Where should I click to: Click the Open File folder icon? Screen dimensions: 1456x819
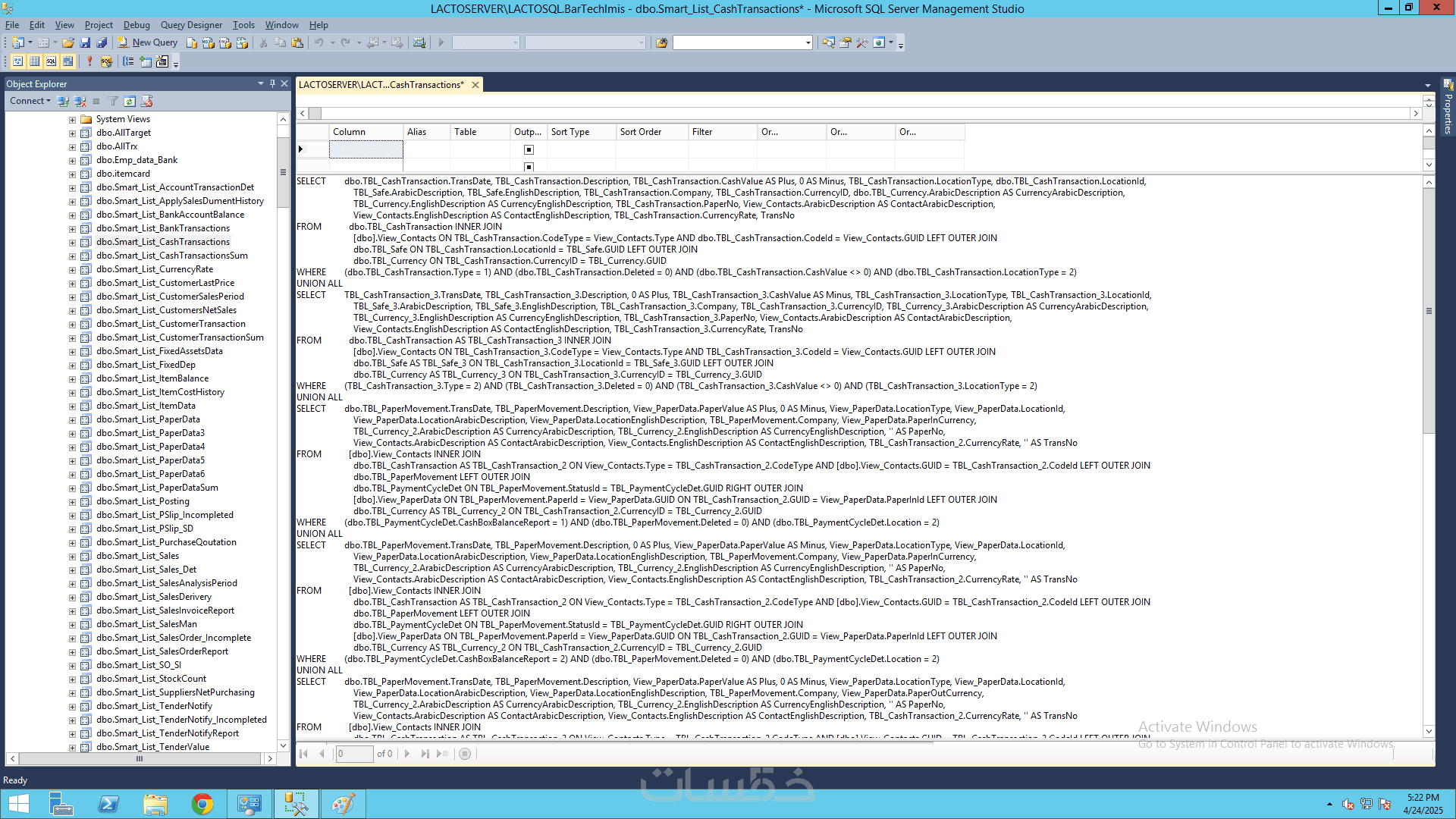(x=68, y=42)
